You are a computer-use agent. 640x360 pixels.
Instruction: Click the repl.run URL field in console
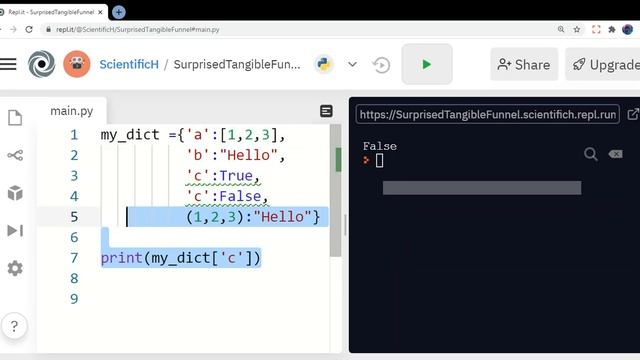pos(488,114)
